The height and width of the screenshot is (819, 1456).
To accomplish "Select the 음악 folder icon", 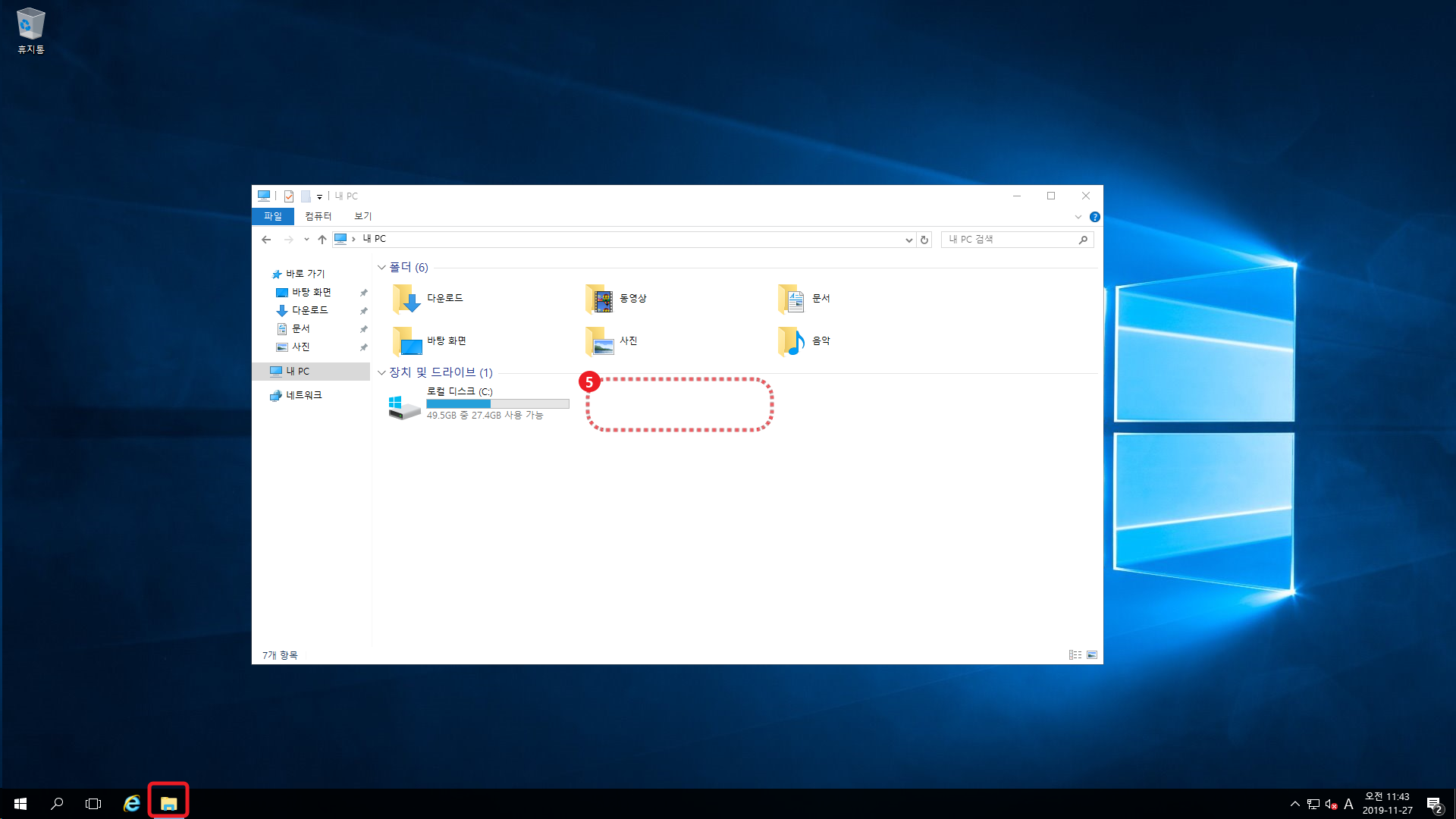I will 792,341.
